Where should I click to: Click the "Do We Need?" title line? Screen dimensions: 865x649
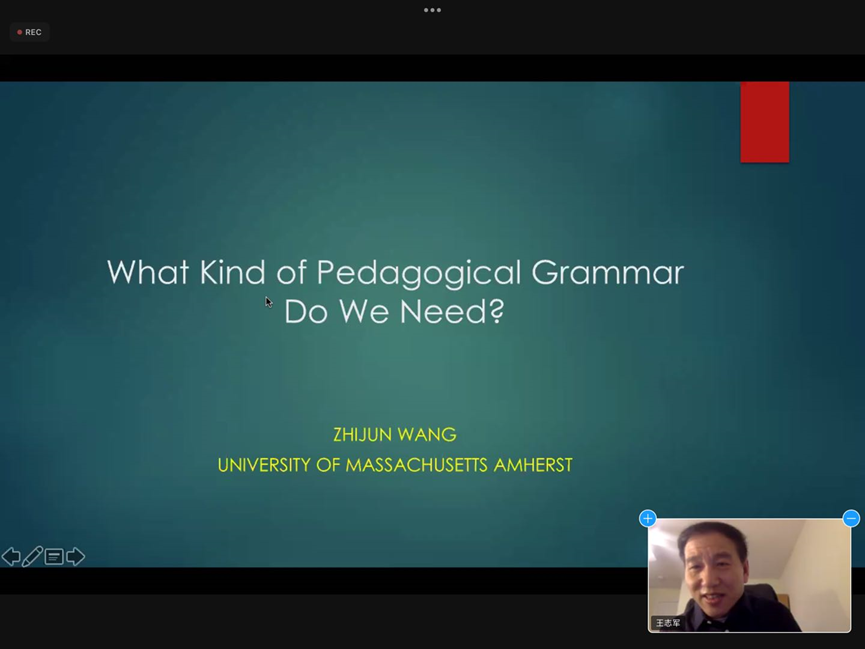pos(394,311)
